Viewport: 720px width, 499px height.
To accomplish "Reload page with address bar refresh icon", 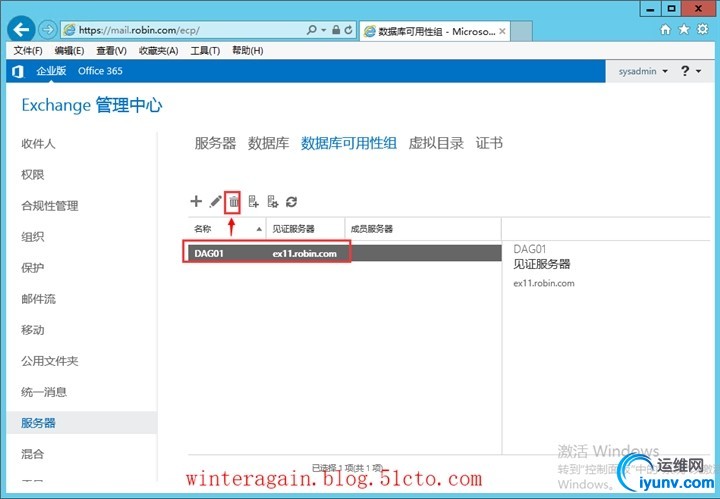I will point(349,30).
